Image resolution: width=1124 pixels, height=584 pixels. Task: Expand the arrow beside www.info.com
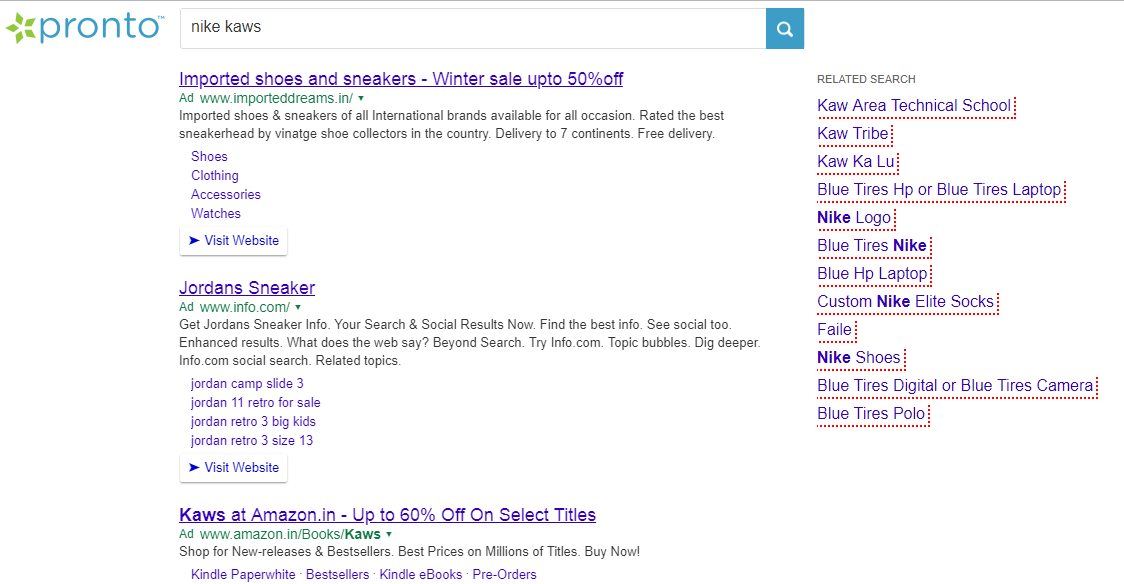click(x=298, y=308)
